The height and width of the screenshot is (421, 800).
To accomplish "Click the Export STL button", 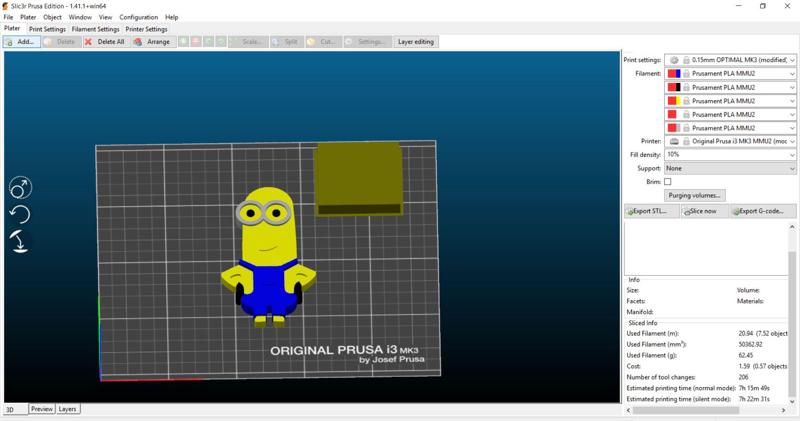I will click(652, 211).
